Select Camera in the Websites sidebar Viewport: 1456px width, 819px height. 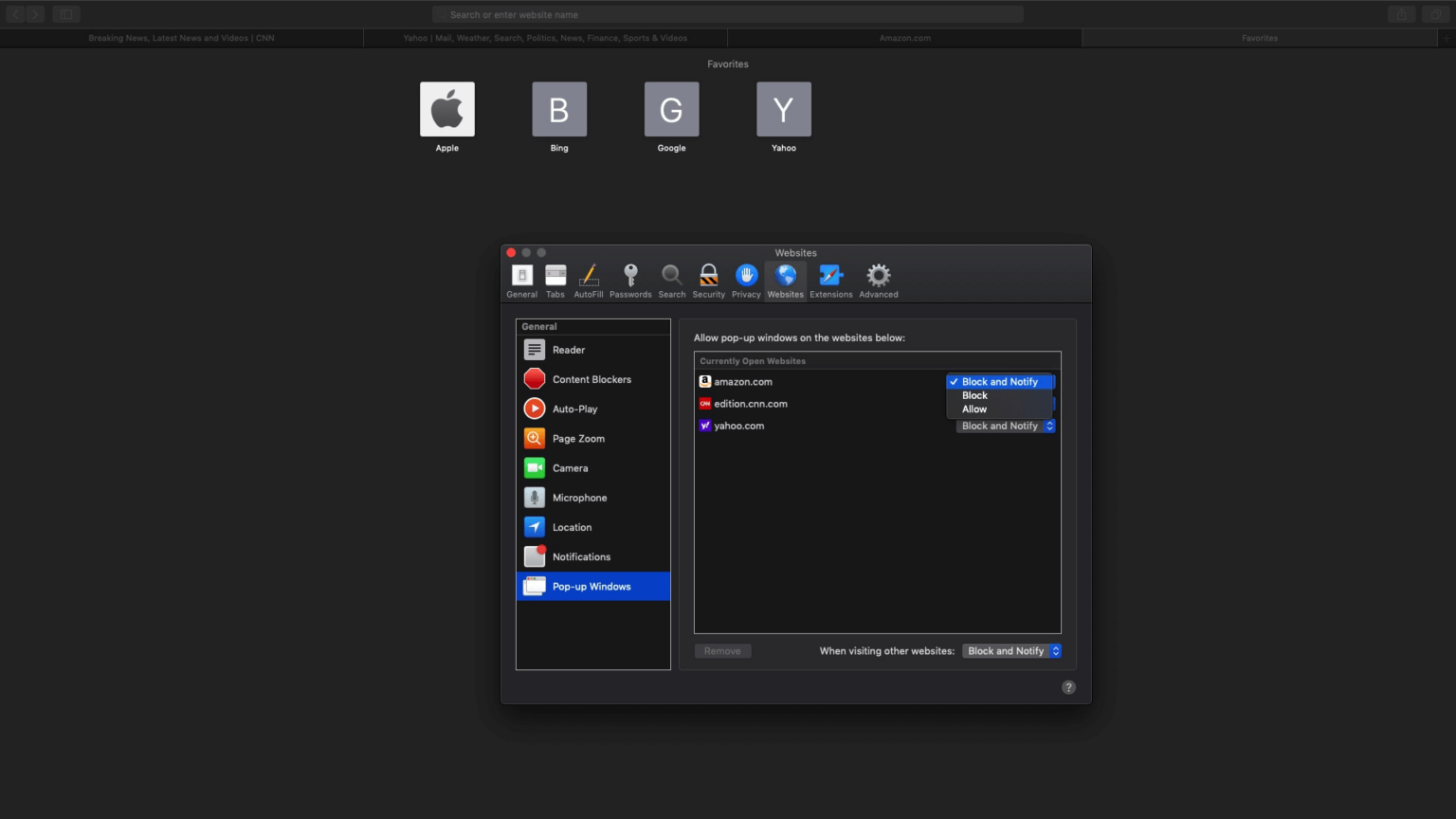[x=571, y=467]
